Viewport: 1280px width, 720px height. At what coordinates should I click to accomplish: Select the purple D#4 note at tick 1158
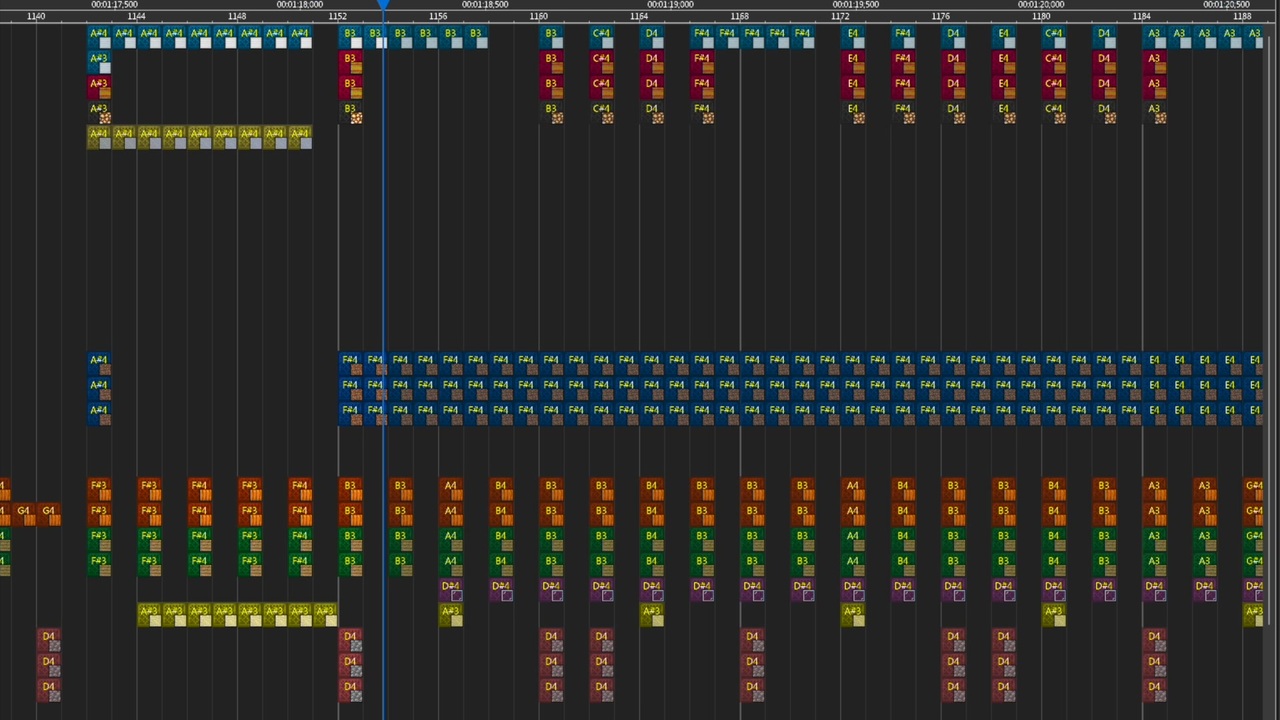coord(501,590)
